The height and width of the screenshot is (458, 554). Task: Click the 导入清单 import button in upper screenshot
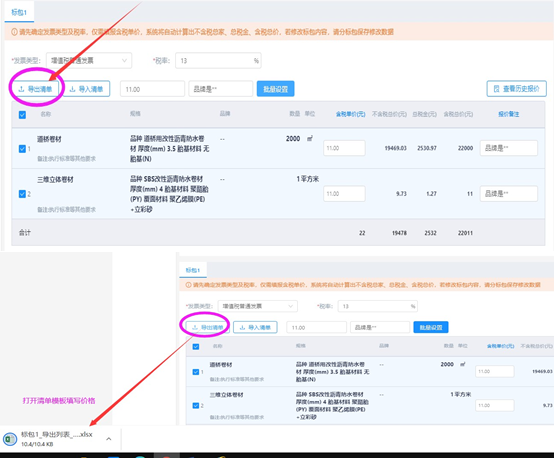(87, 89)
